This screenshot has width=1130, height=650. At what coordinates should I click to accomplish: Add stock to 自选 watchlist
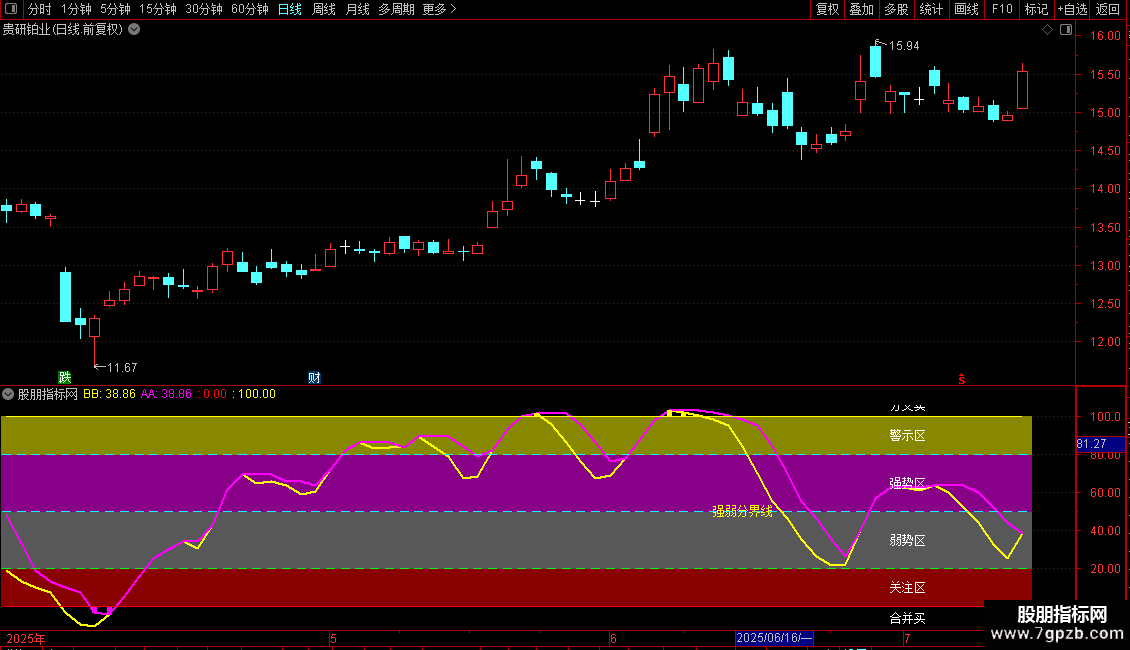[1072, 9]
